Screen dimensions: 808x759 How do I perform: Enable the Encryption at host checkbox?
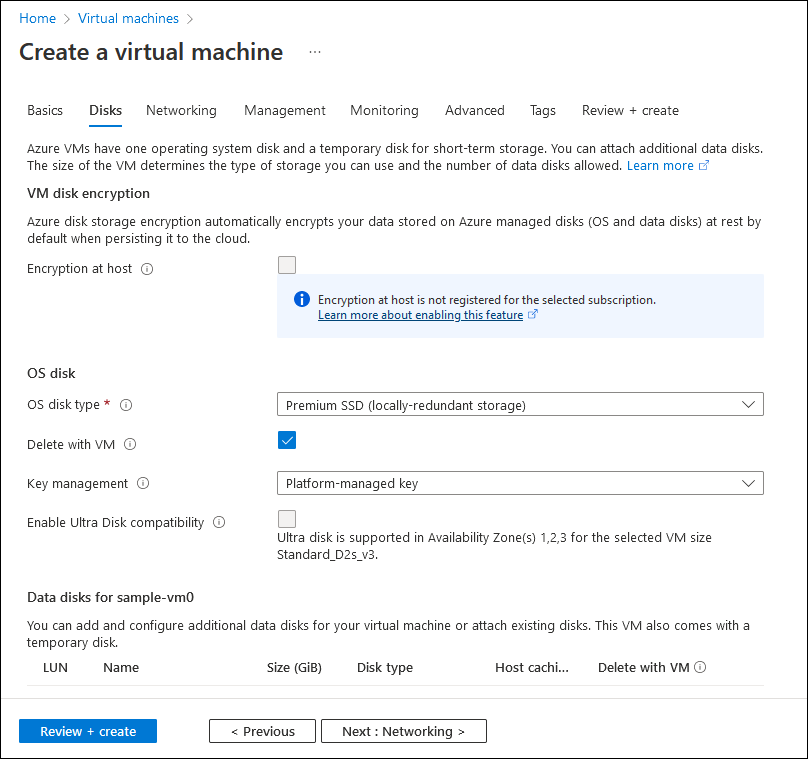point(287,264)
